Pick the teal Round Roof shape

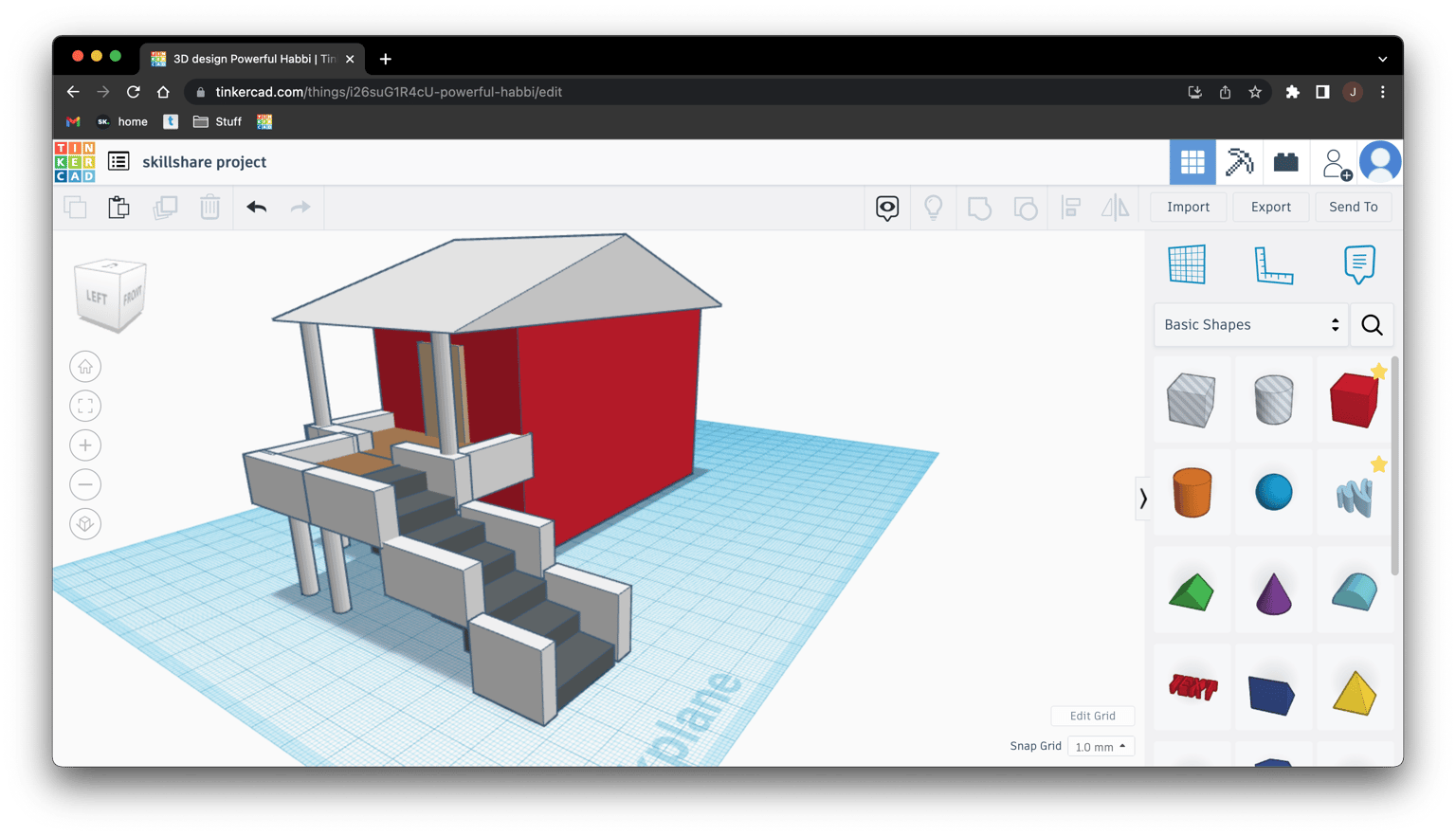point(1355,591)
